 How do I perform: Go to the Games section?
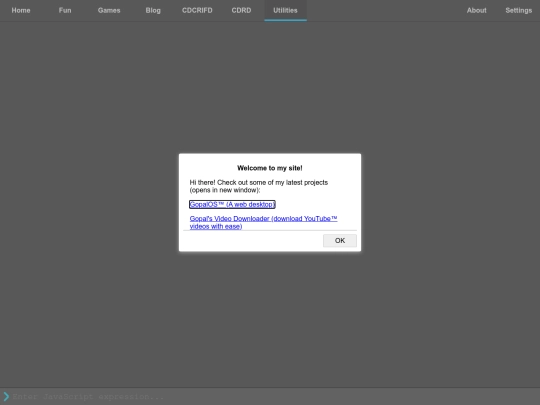pos(109,10)
